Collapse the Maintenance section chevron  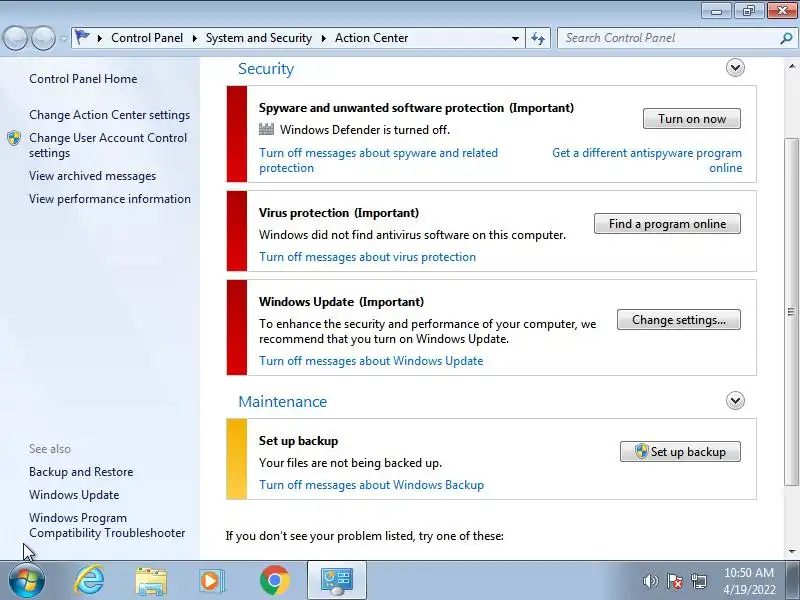point(735,401)
